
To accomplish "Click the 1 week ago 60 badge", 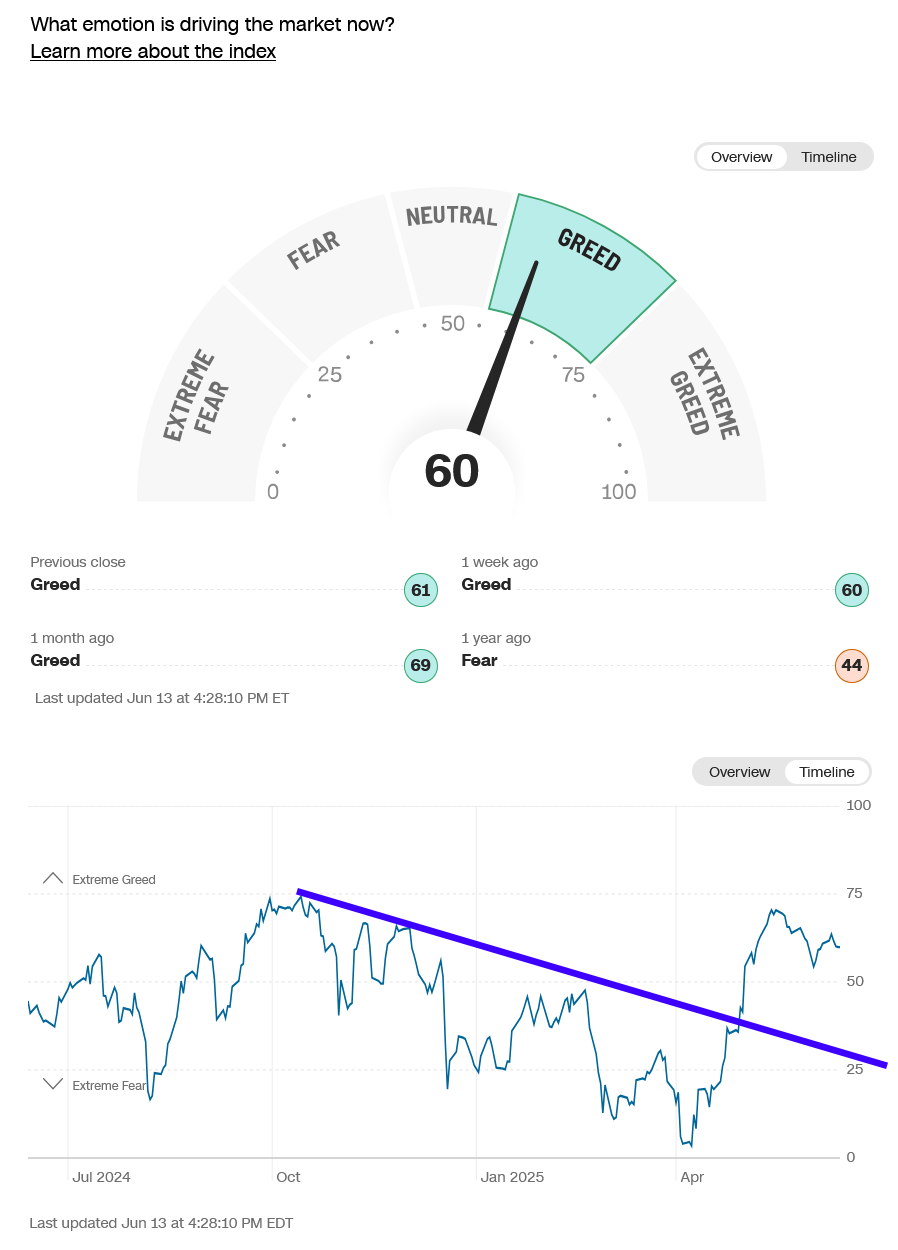I will 852,590.
